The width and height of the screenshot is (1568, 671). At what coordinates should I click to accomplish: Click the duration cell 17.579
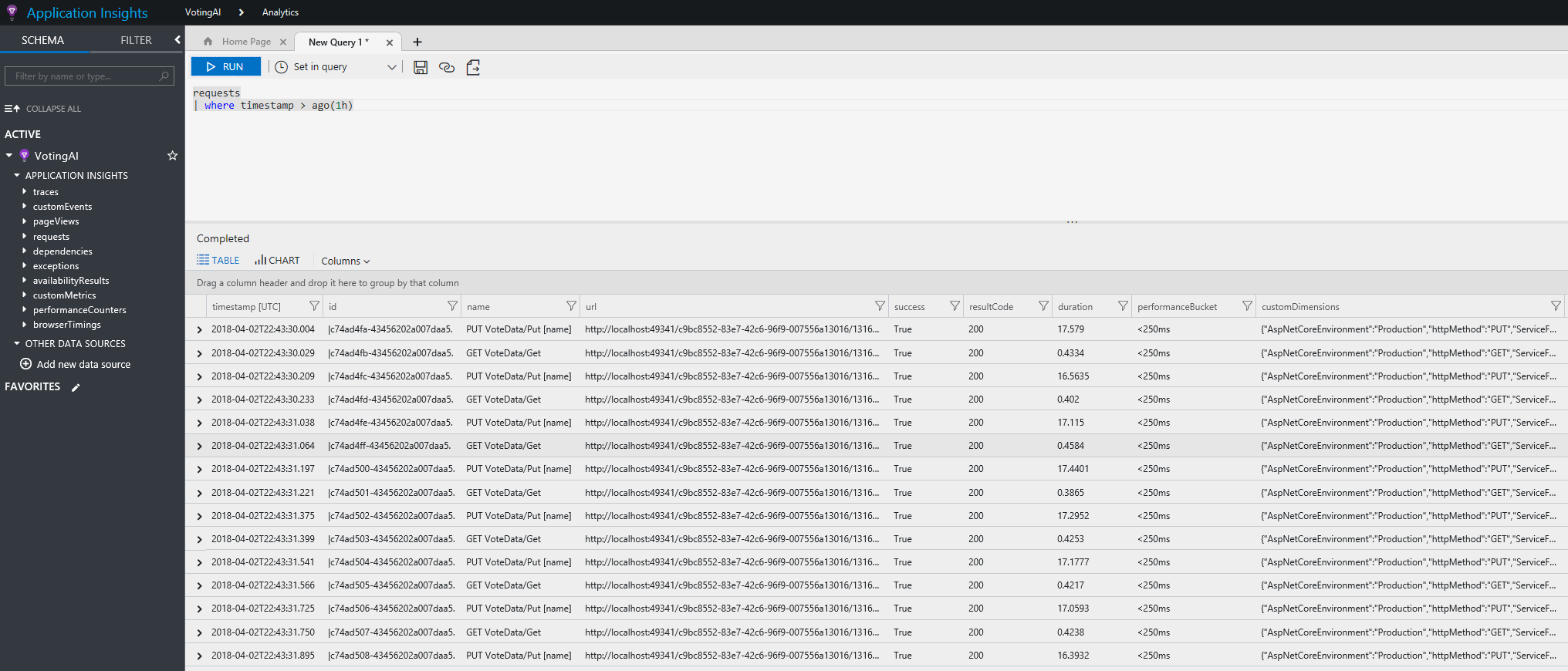(1071, 329)
